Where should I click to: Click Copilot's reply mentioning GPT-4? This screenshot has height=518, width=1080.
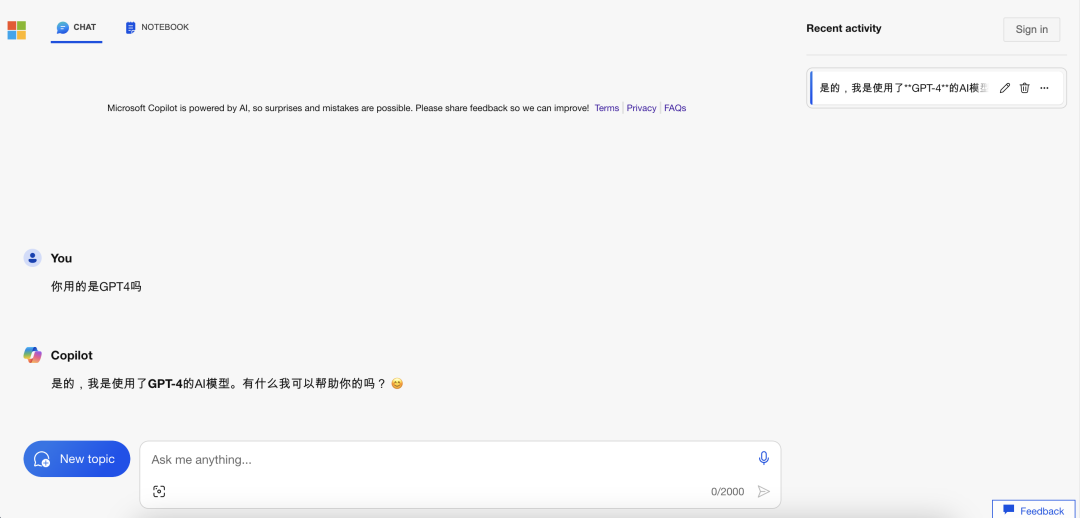227,384
